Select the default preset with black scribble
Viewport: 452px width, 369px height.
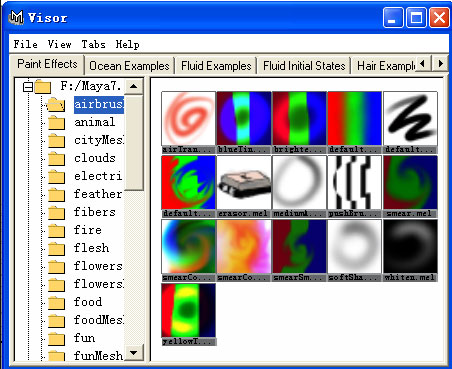tap(410, 119)
